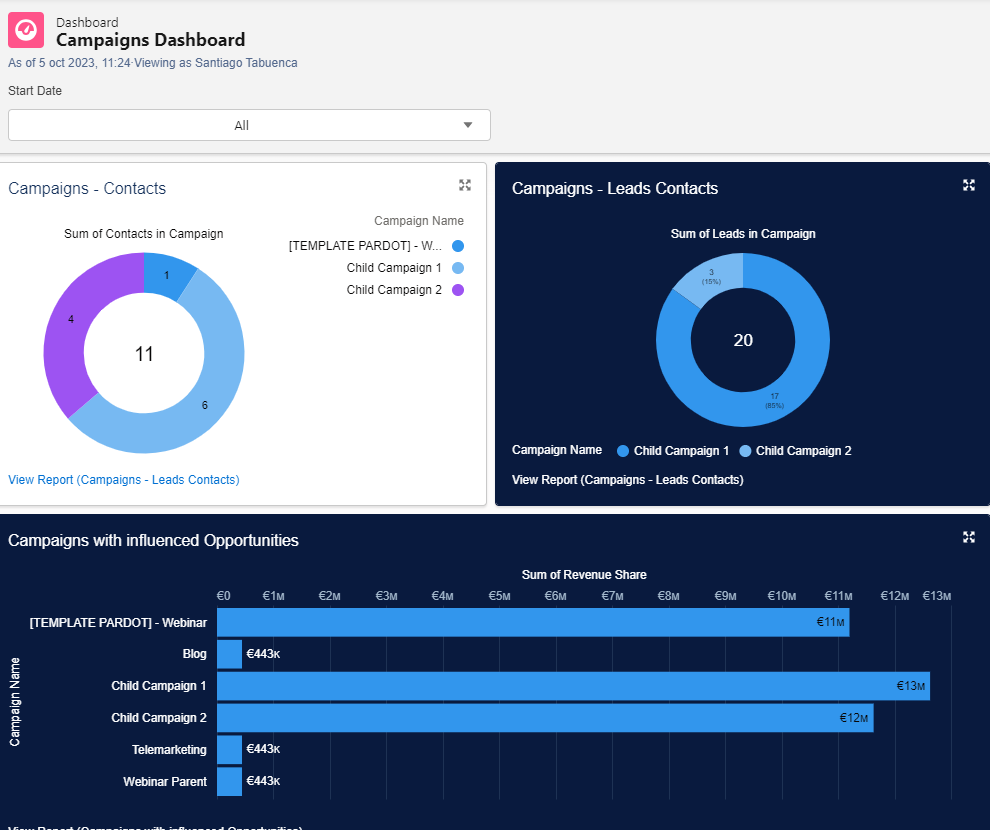Click the Telemarketing axis label
The height and width of the screenshot is (830, 990).
[169, 750]
